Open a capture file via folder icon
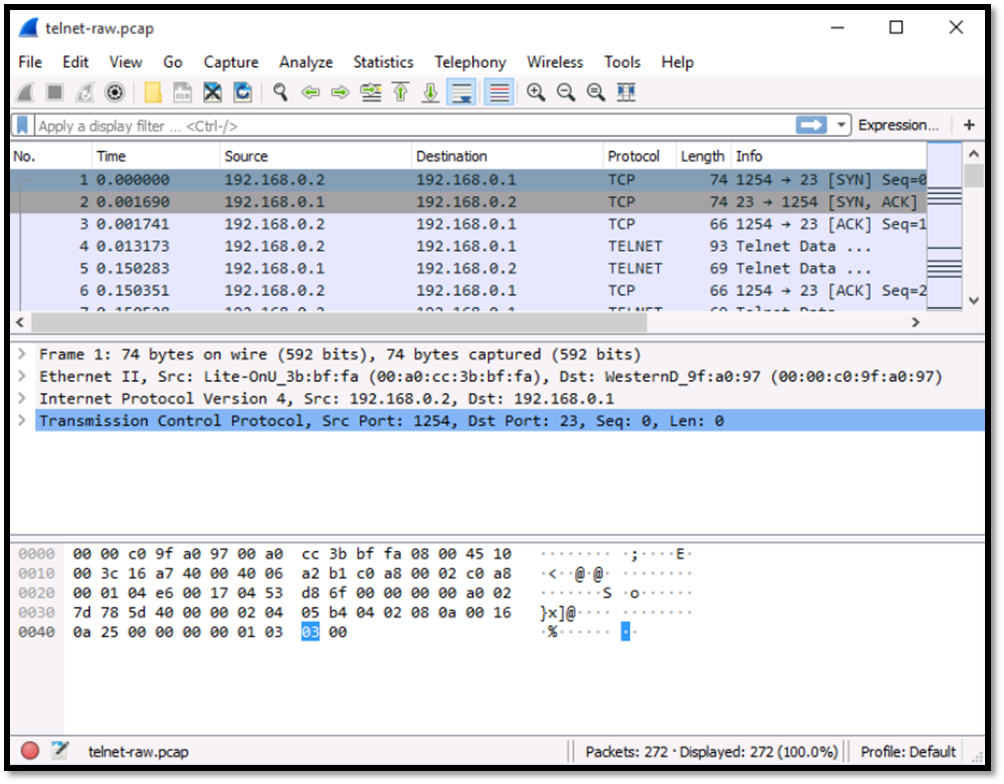The image size is (1004, 784). click(x=153, y=93)
